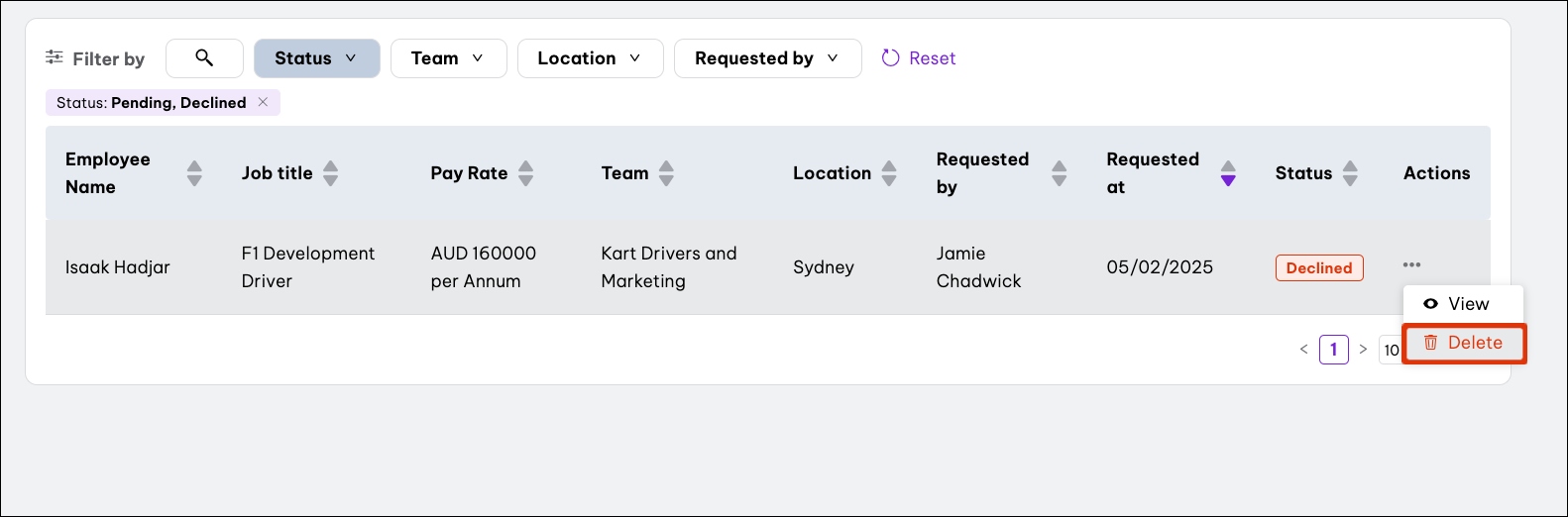Open the Status filter dropdown
Viewport: 1568px width, 517px height.
tap(316, 58)
